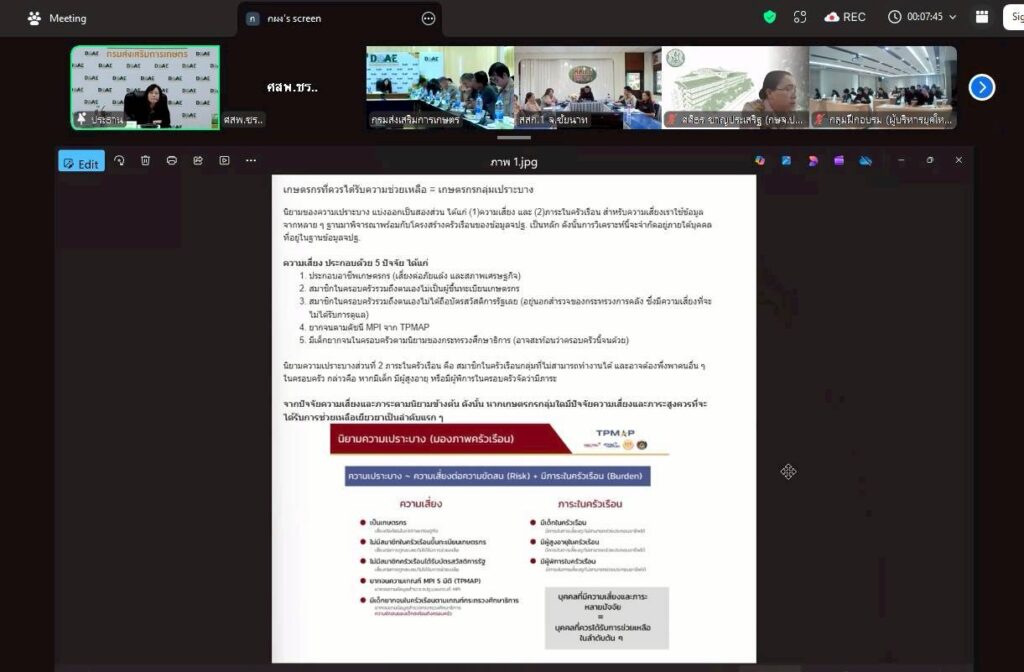Open the view layout grid button
Viewport: 1024px width, 672px height.
pyautogui.click(x=982, y=17)
